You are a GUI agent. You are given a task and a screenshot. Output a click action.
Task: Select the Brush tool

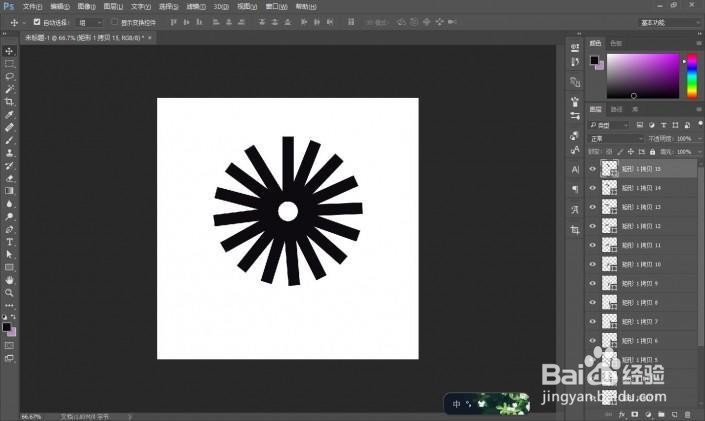point(9,140)
